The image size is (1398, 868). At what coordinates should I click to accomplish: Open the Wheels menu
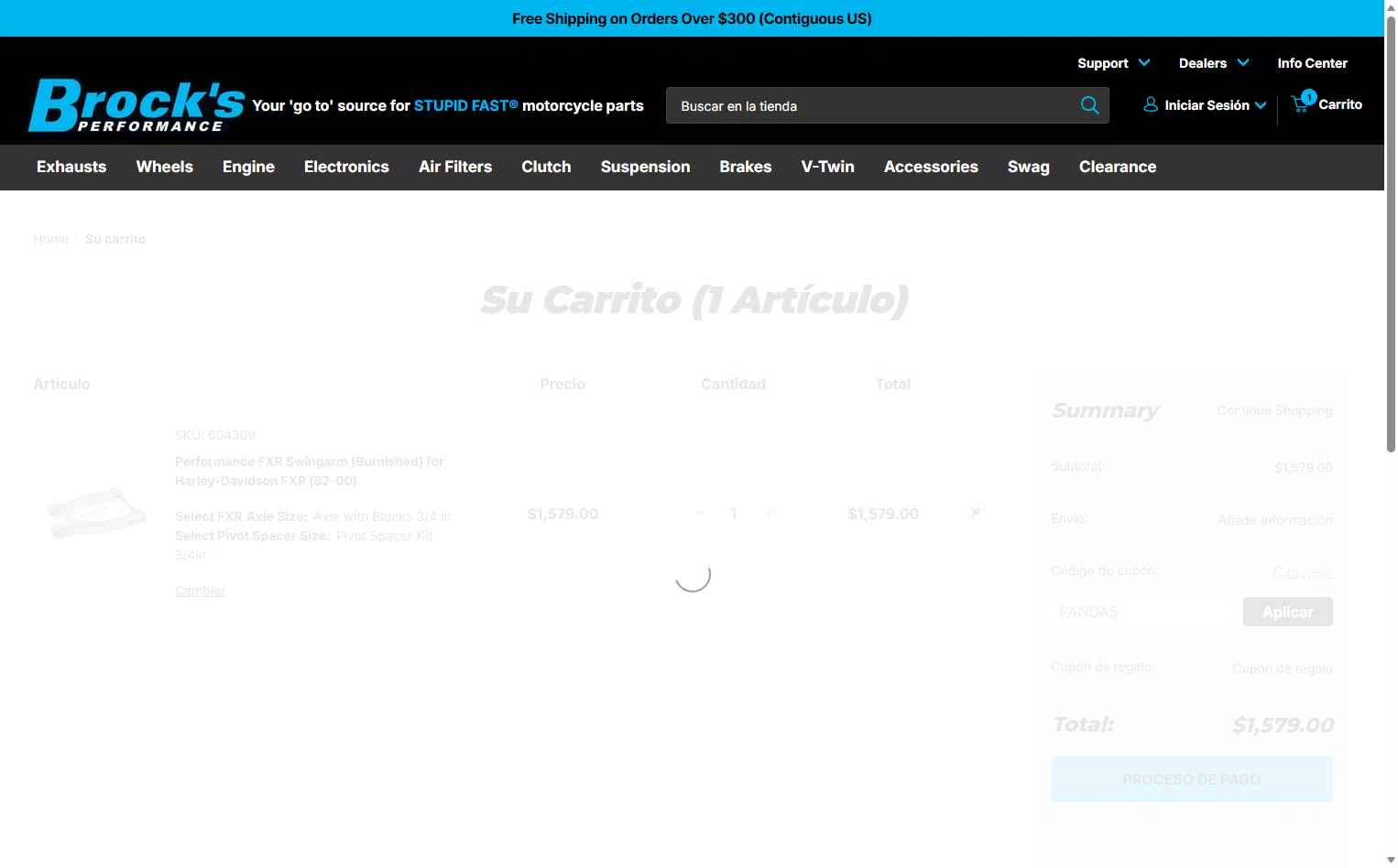click(165, 167)
